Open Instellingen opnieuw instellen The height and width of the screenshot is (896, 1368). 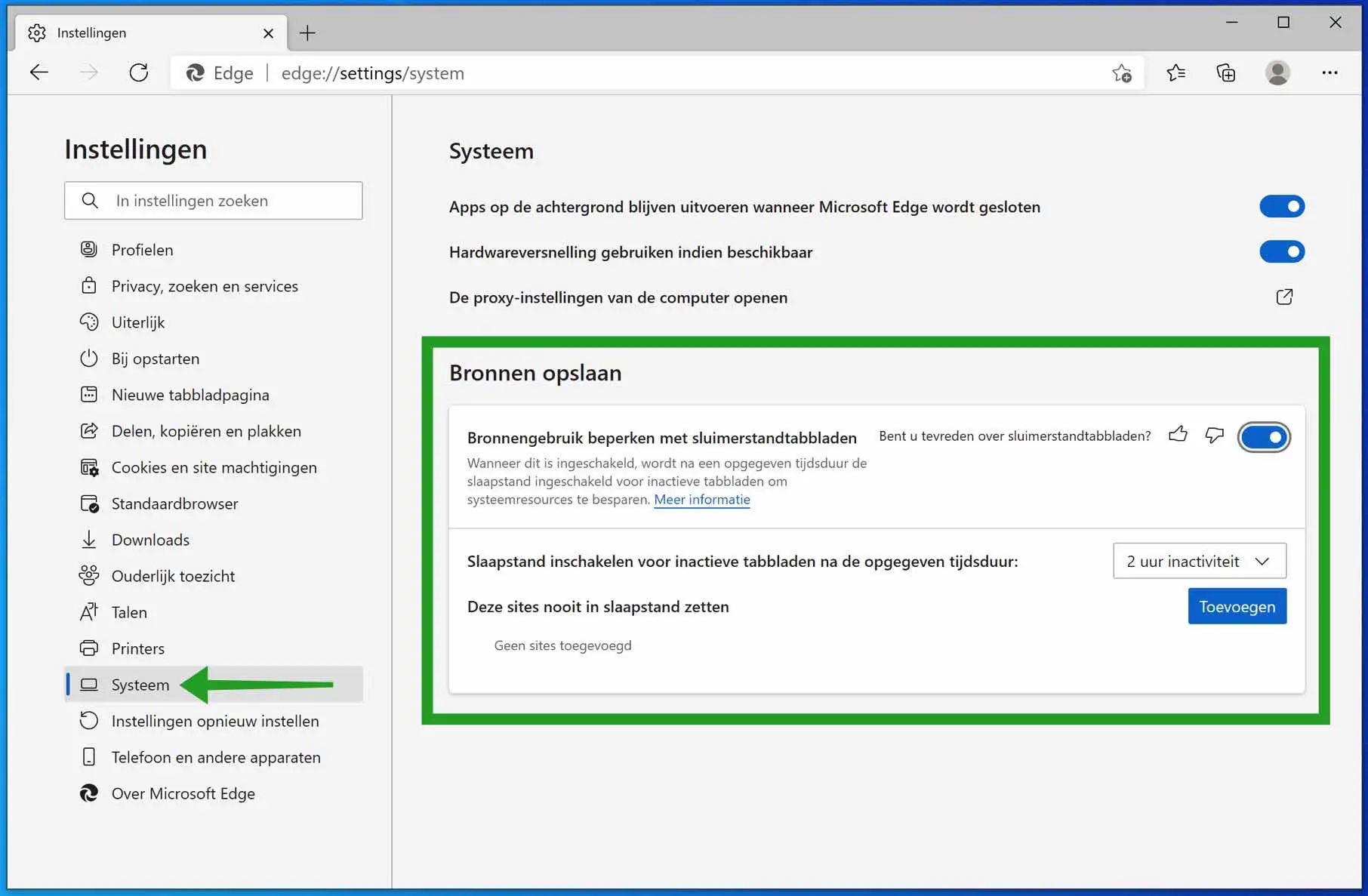(x=214, y=721)
